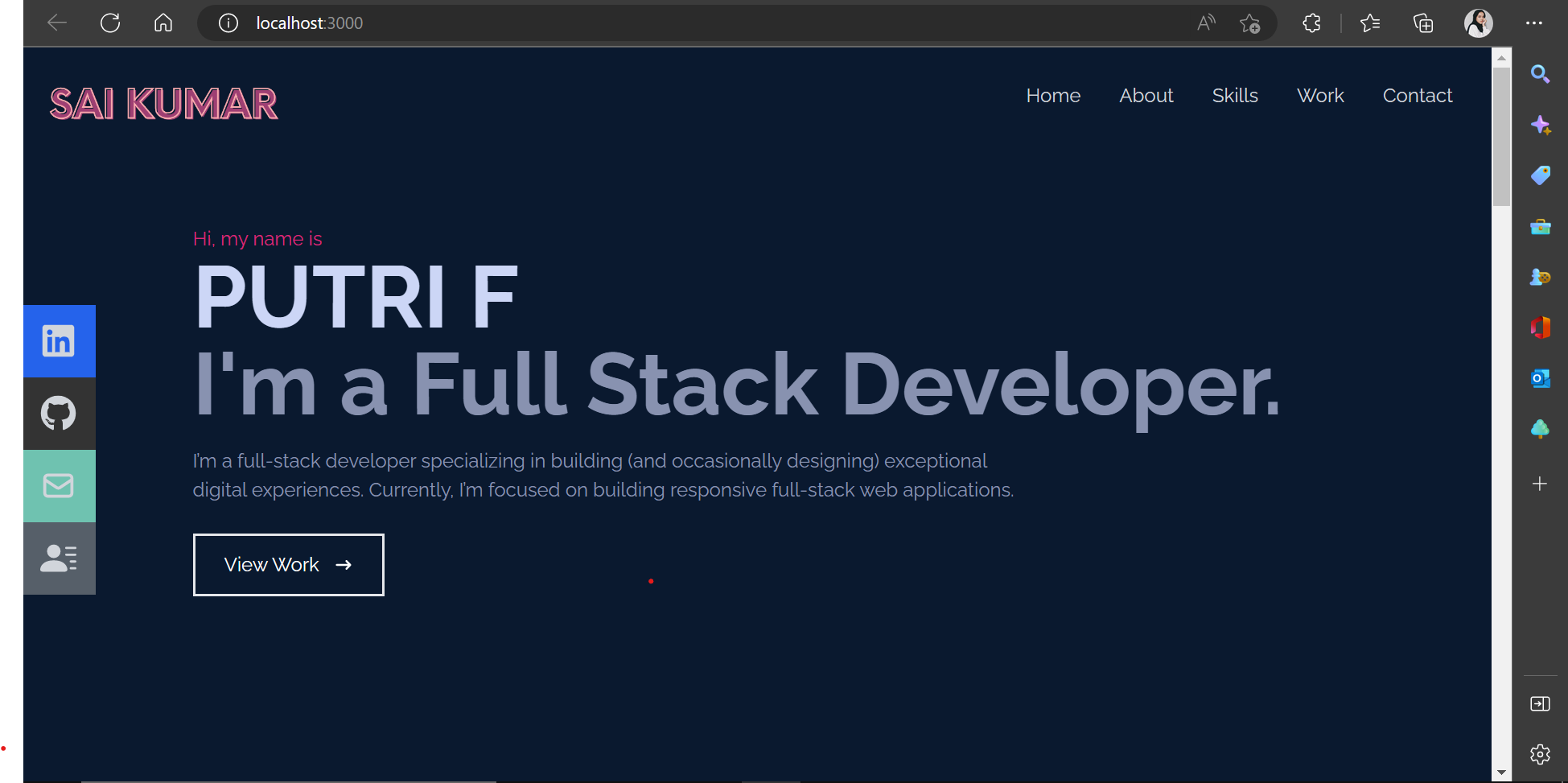Open the LinkedIn profile icon
The image size is (1568, 783).
(x=59, y=340)
